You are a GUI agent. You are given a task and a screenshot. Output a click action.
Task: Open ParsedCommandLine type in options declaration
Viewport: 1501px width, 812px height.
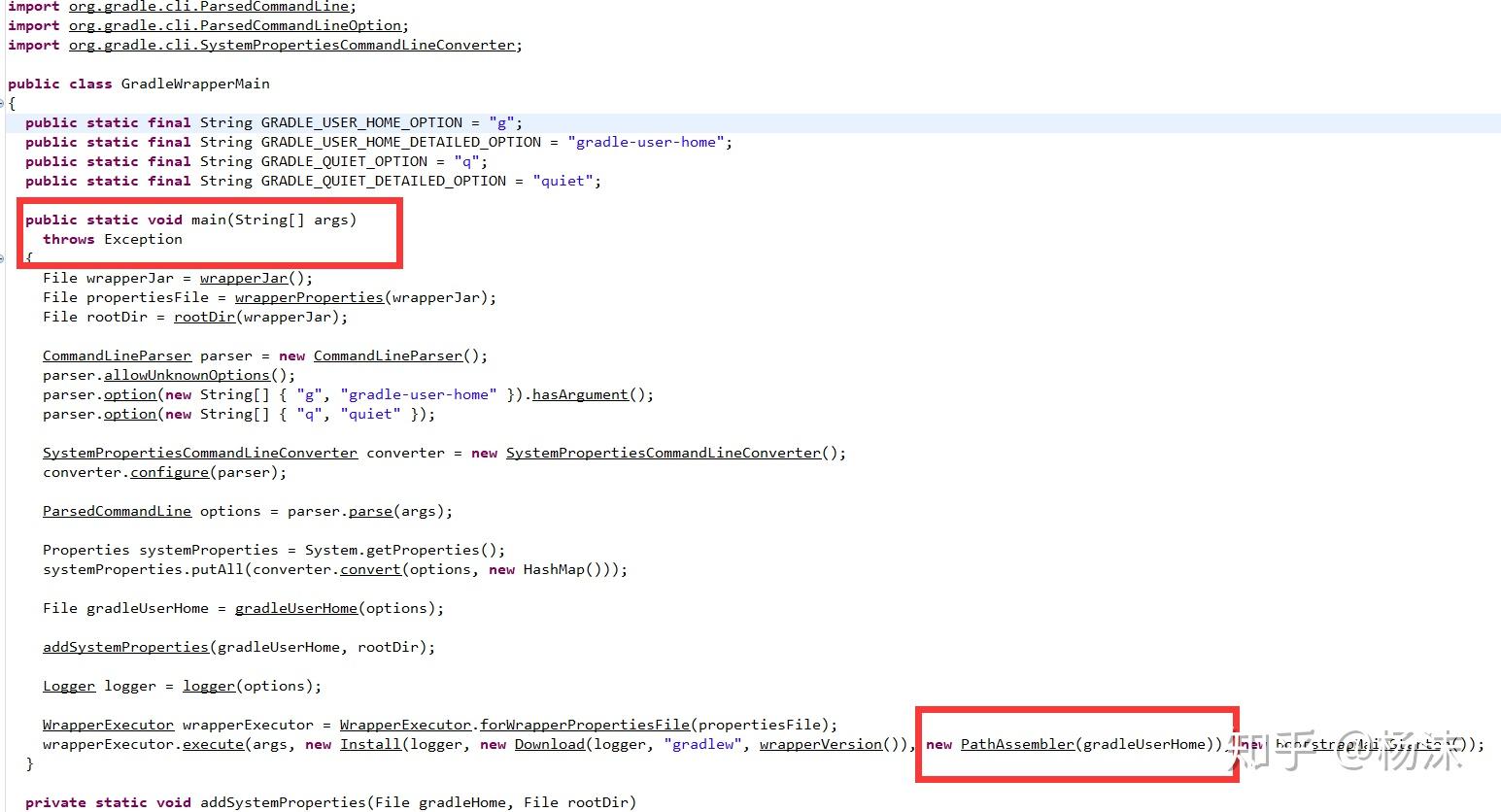pos(117,511)
